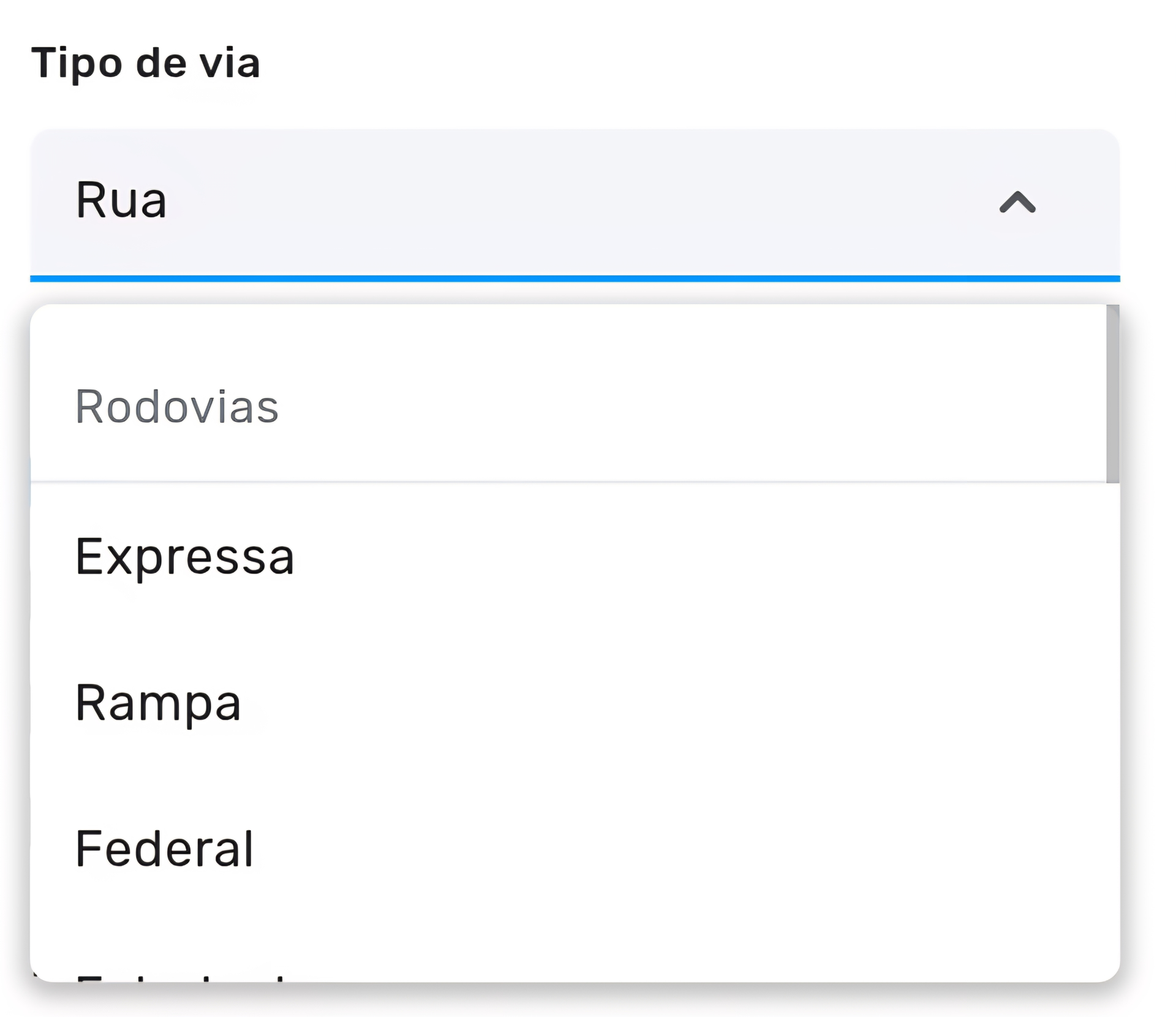The width and height of the screenshot is (1176, 1017).
Task: Click the dropdown list scrollbar thumb
Action: pos(1112,393)
